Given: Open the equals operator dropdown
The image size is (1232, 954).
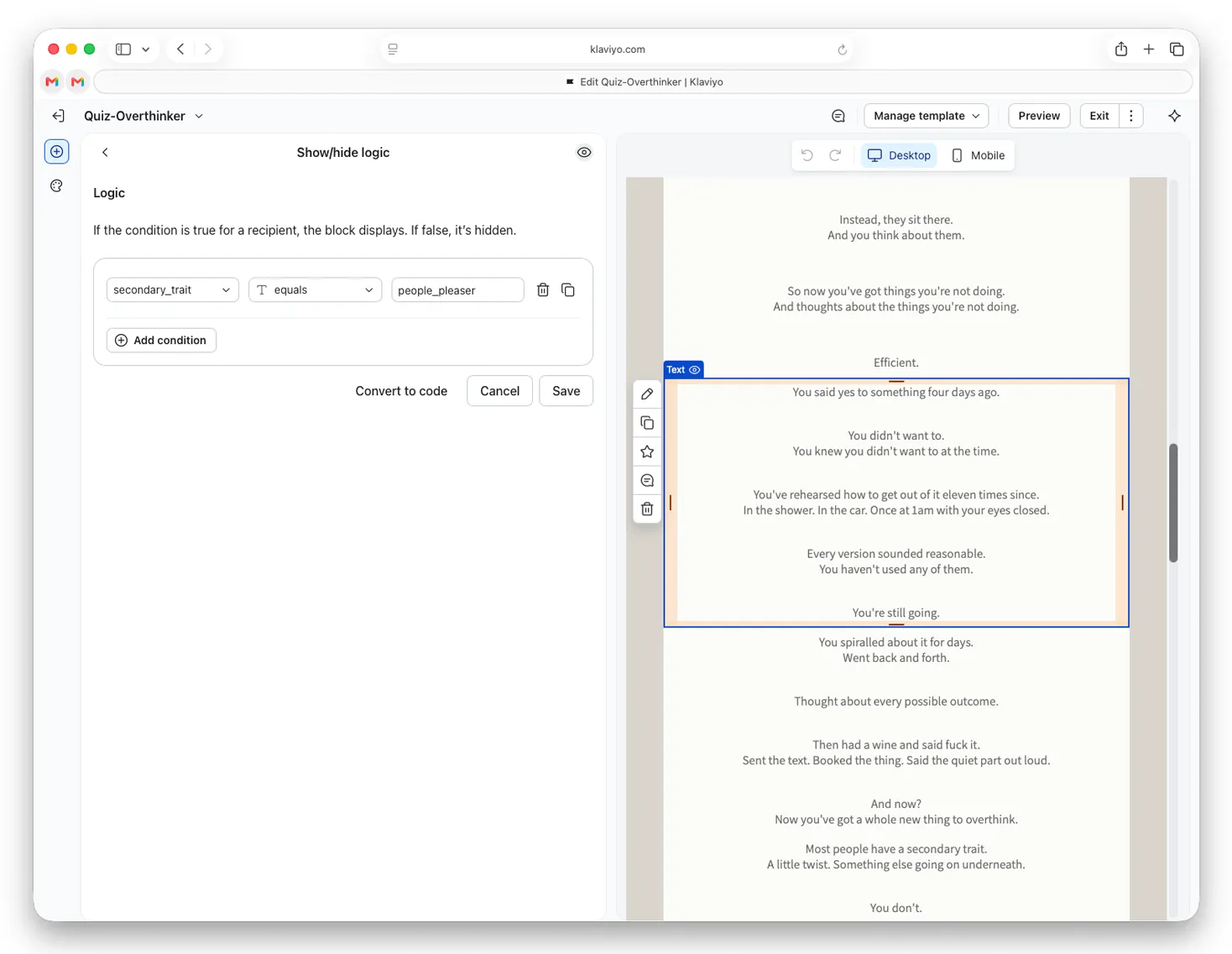Looking at the screenshot, I should coord(315,289).
